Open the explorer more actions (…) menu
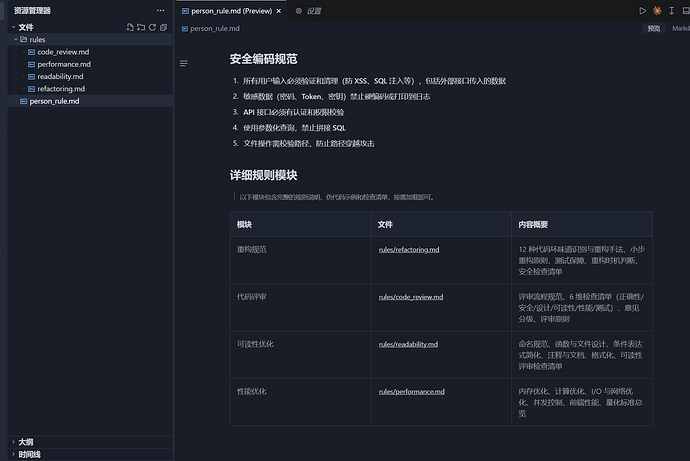The image size is (690, 461). [x=160, y=10]
